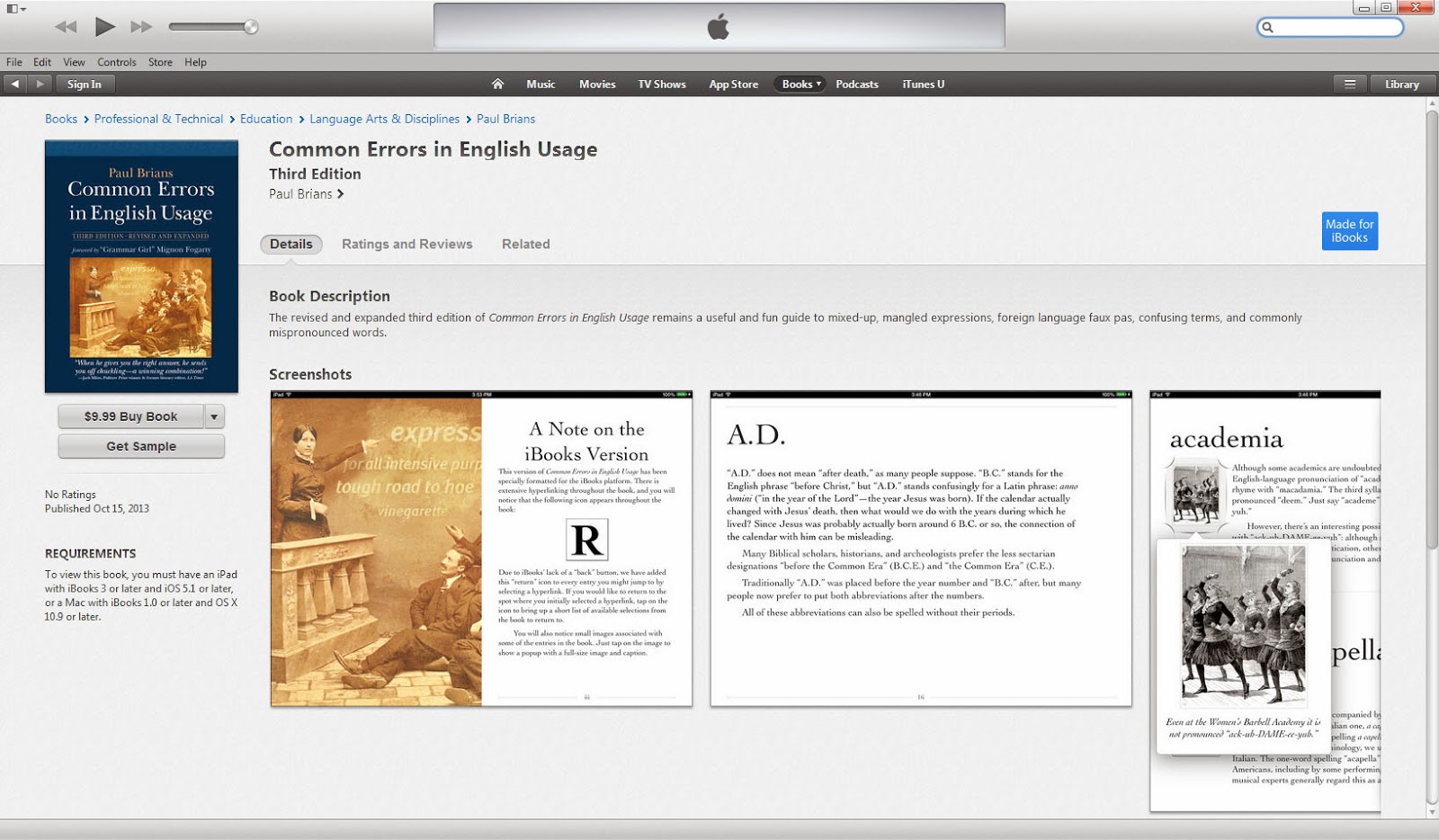Open the iTunes window menu icon
1439x840 pixels.
point(16,9)
